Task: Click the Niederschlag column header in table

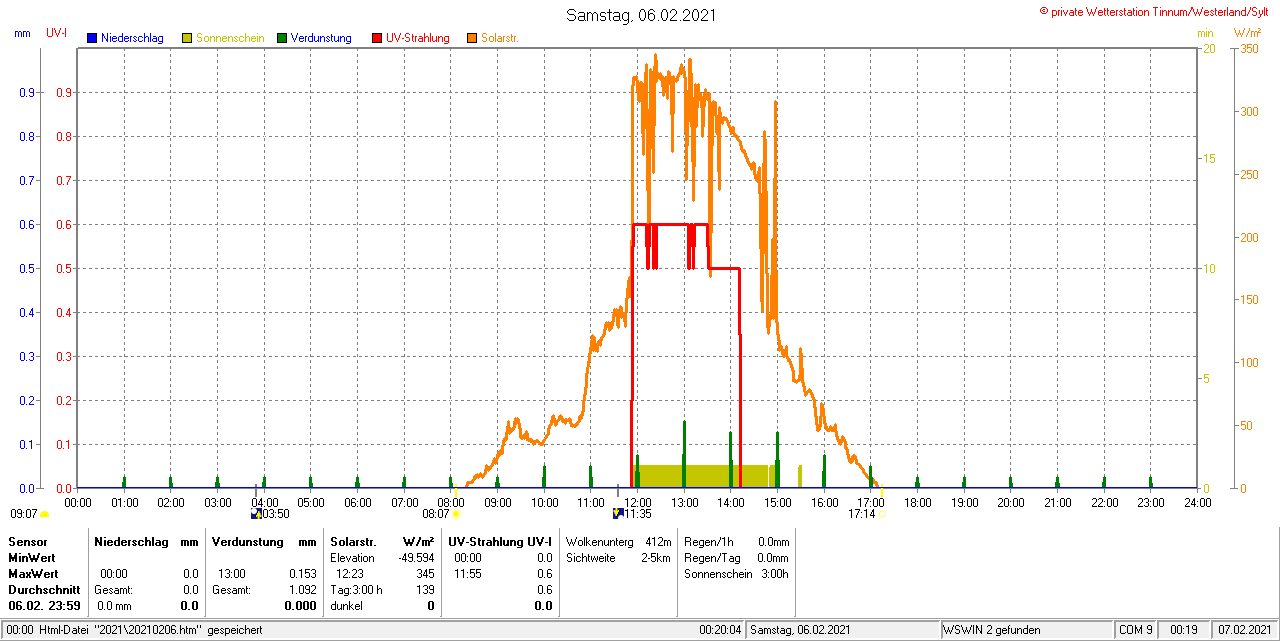Action: [x=131, y=541]
